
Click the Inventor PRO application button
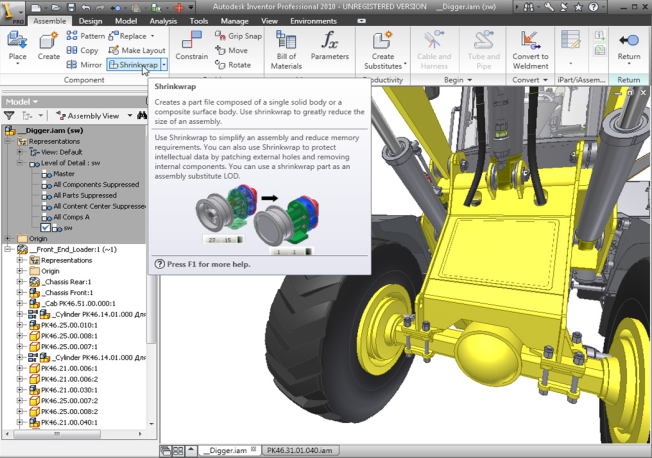pos(12,12)
